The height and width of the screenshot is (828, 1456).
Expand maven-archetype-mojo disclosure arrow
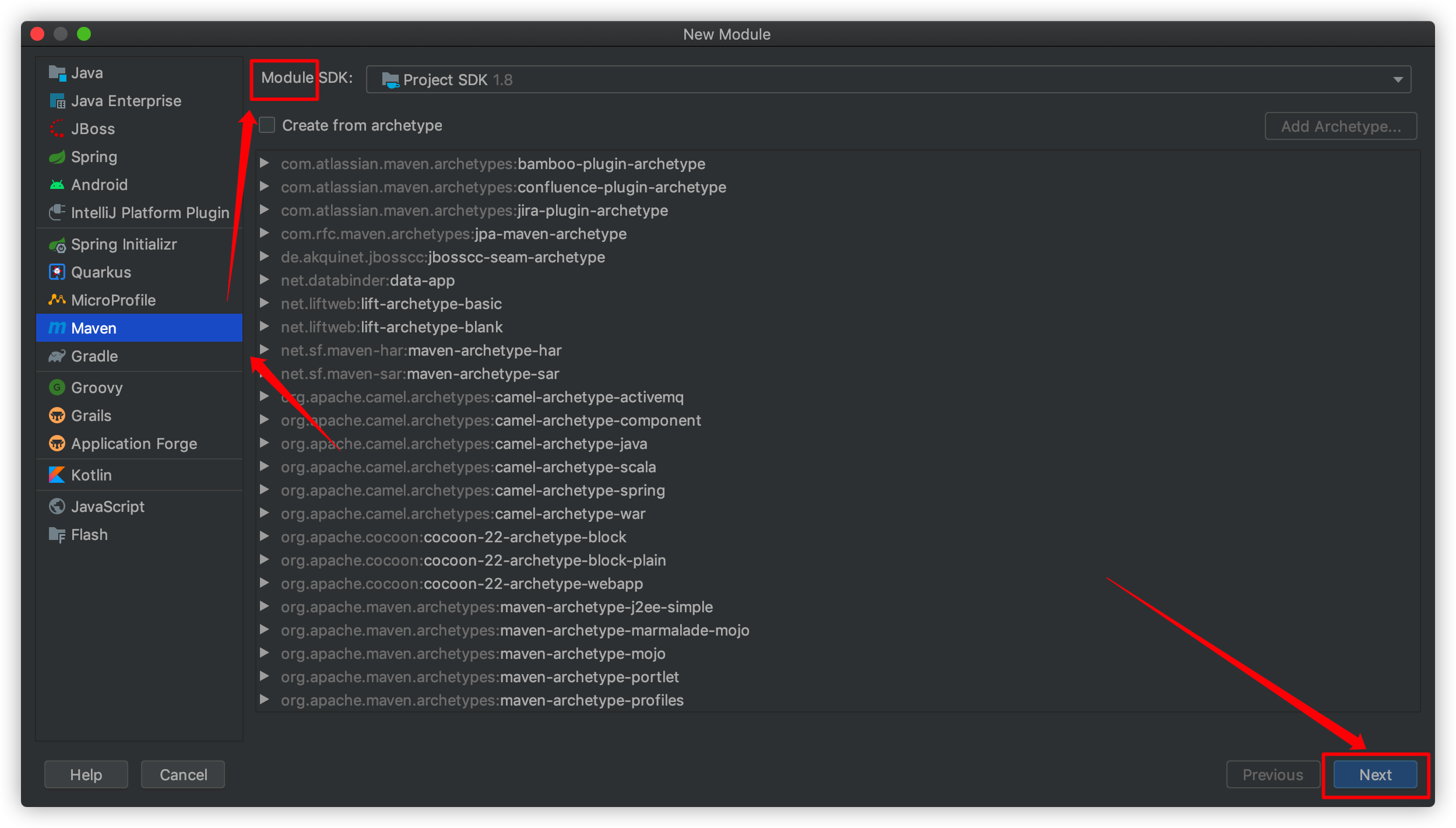(x=265, y=653)
